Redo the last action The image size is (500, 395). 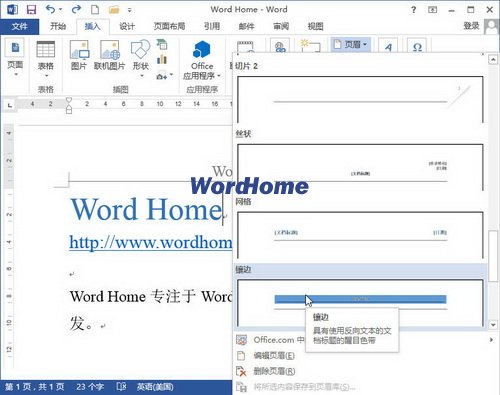[76, 9]
